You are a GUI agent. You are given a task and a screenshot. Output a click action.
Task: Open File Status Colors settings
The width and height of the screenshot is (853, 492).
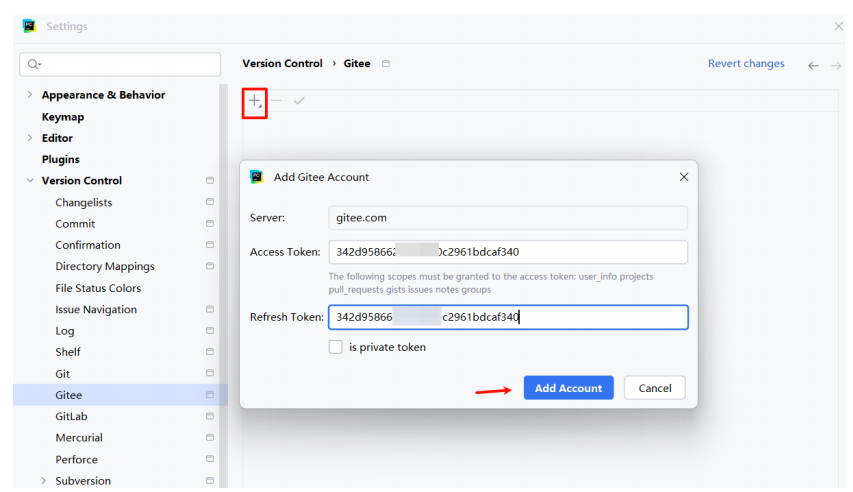(x=98, y=288)
